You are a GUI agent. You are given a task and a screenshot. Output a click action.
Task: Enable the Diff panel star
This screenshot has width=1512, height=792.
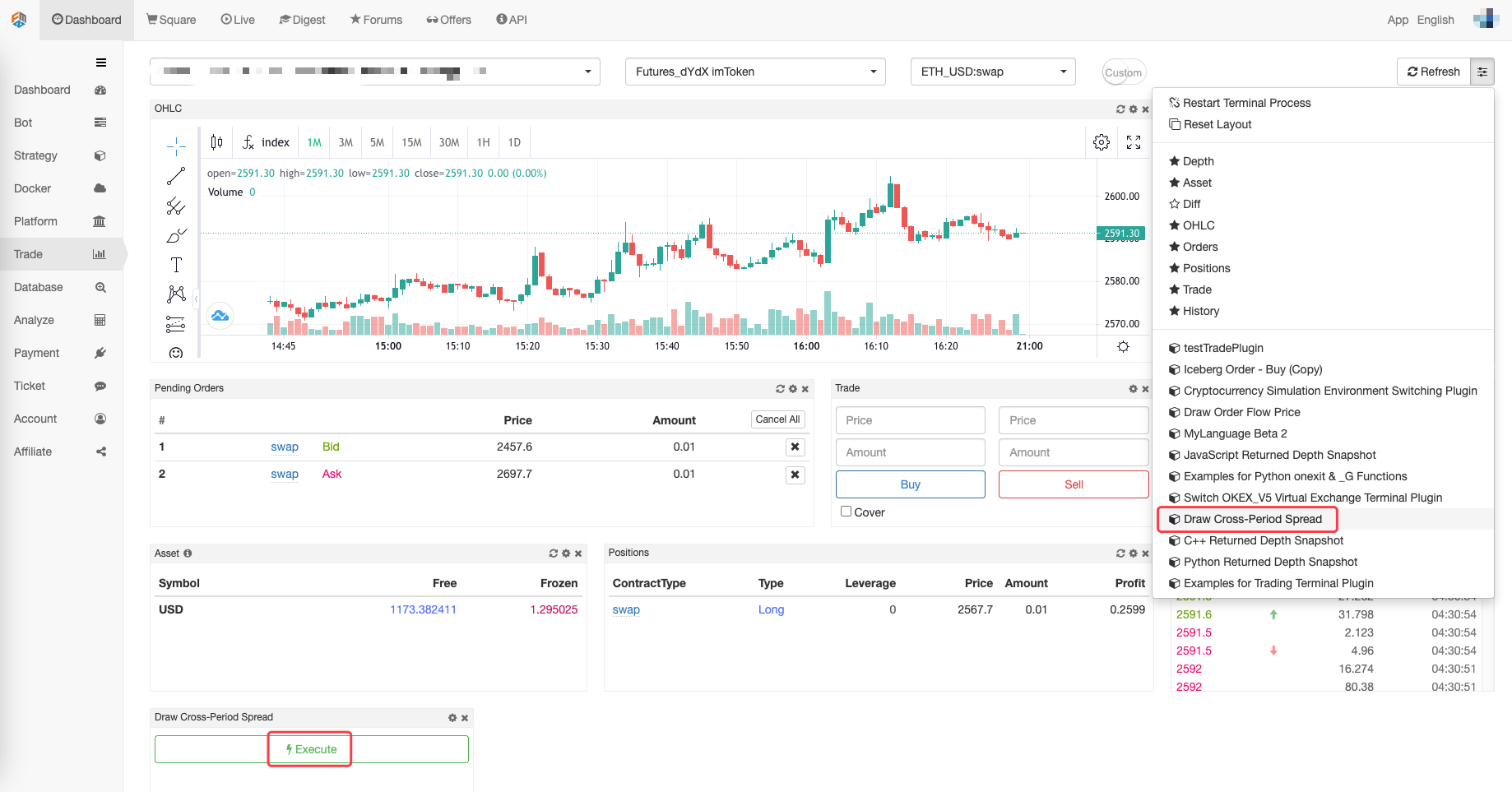(x=1175, y=204)
